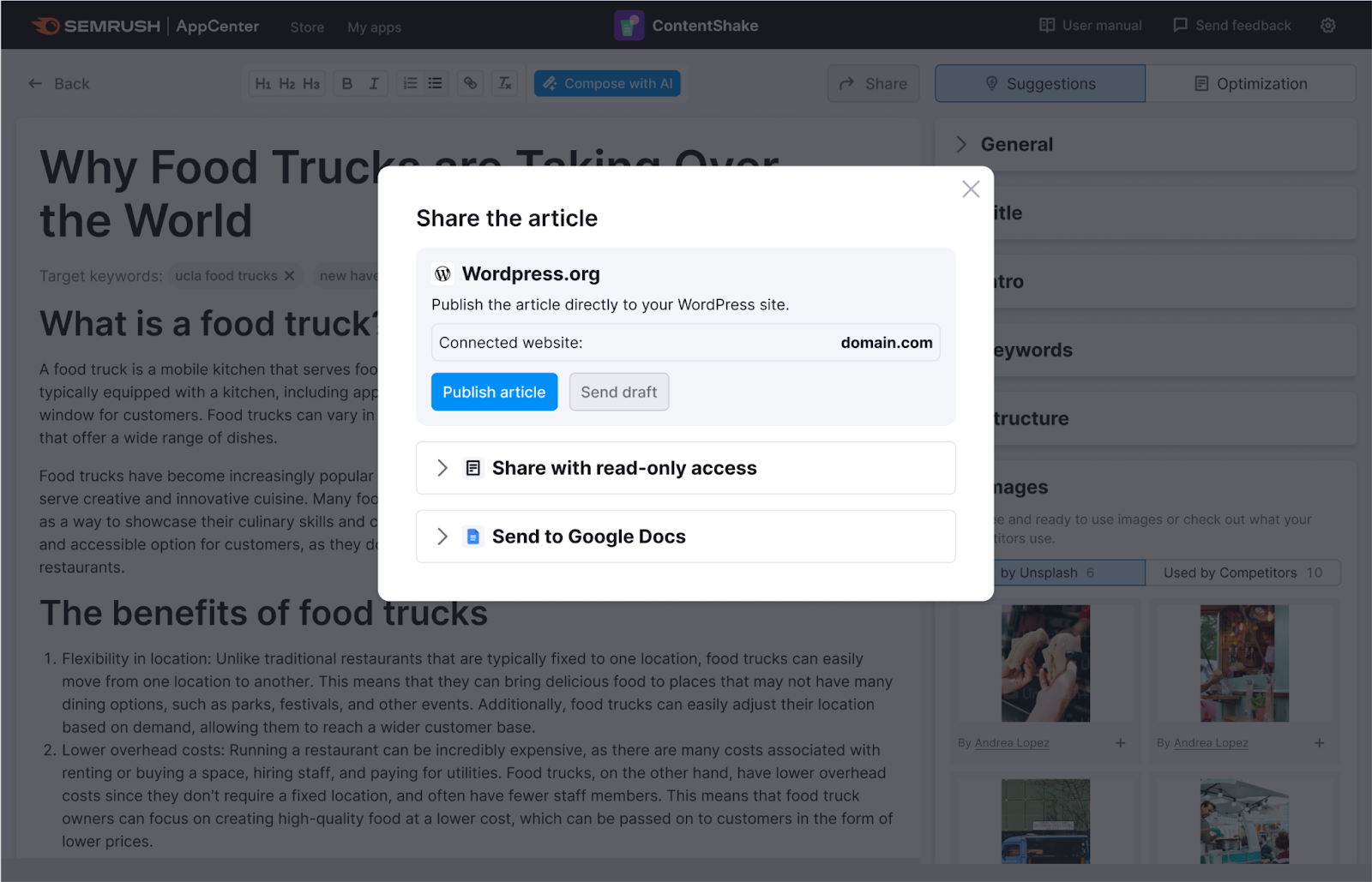
Task: Select the by Unsplash images tab
Action: [1068, 573]
